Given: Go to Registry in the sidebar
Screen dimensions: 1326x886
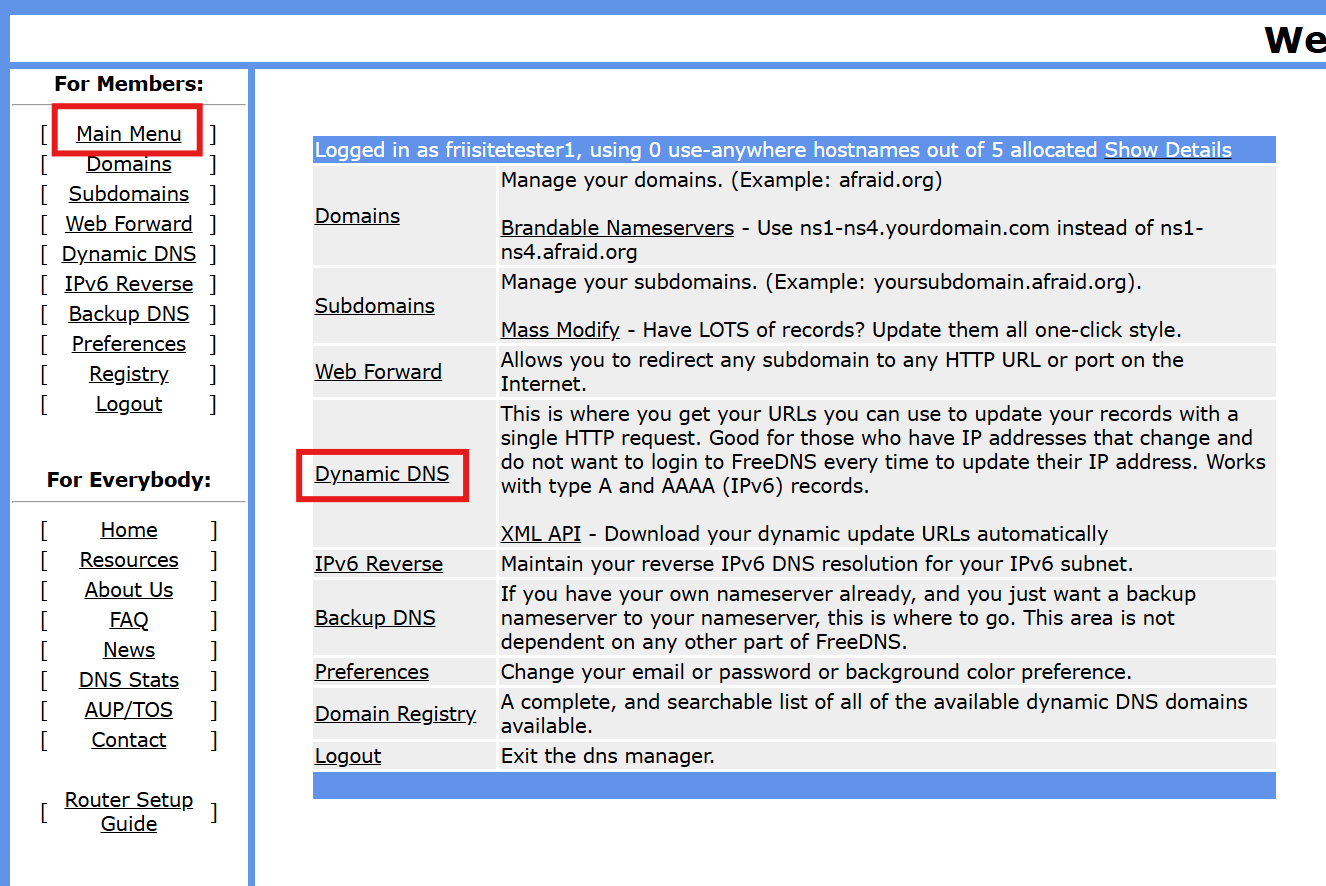Looking at the screenshot, I should (x=129, y=374).
